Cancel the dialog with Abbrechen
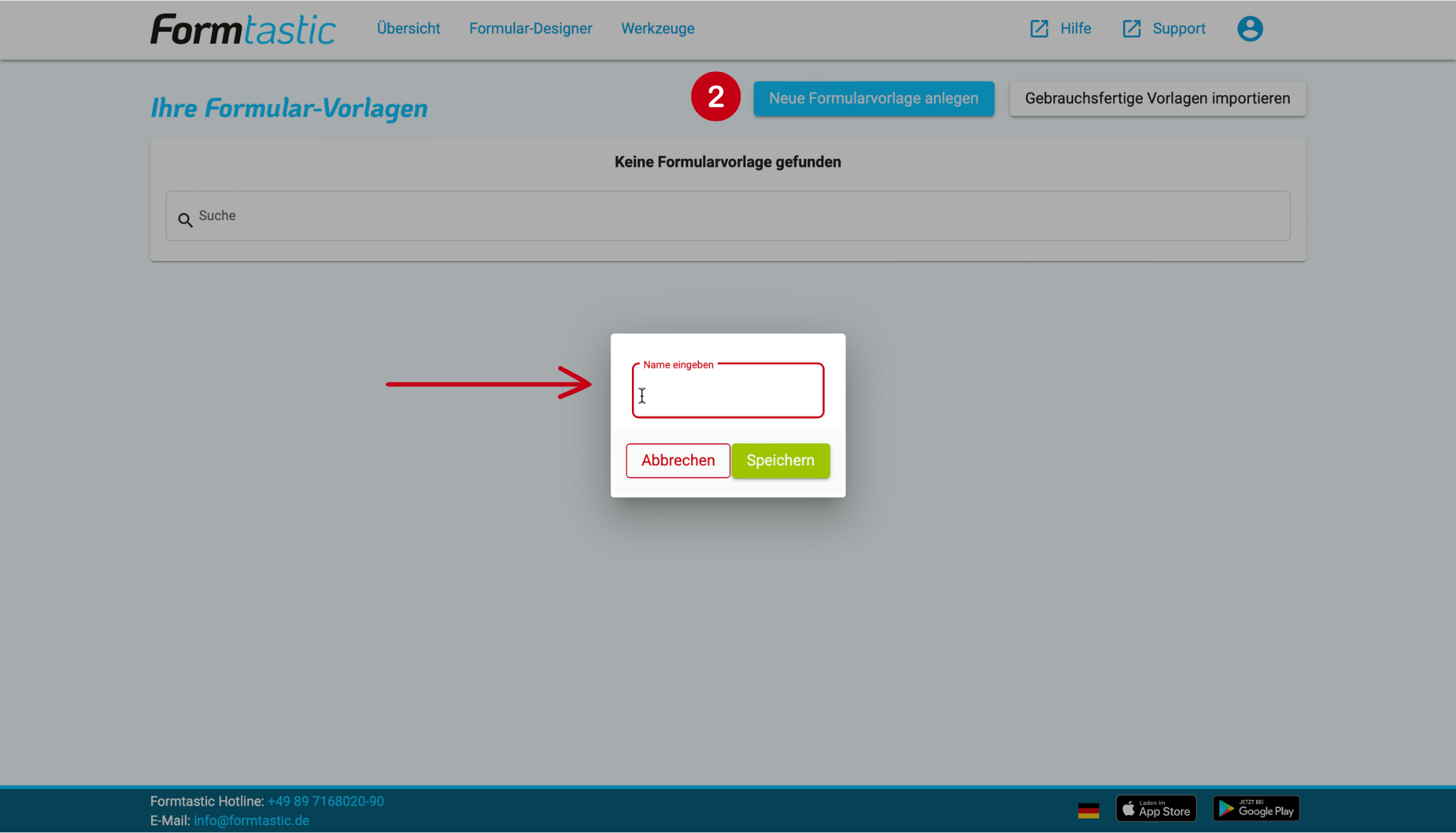 (x=678, y=460)
